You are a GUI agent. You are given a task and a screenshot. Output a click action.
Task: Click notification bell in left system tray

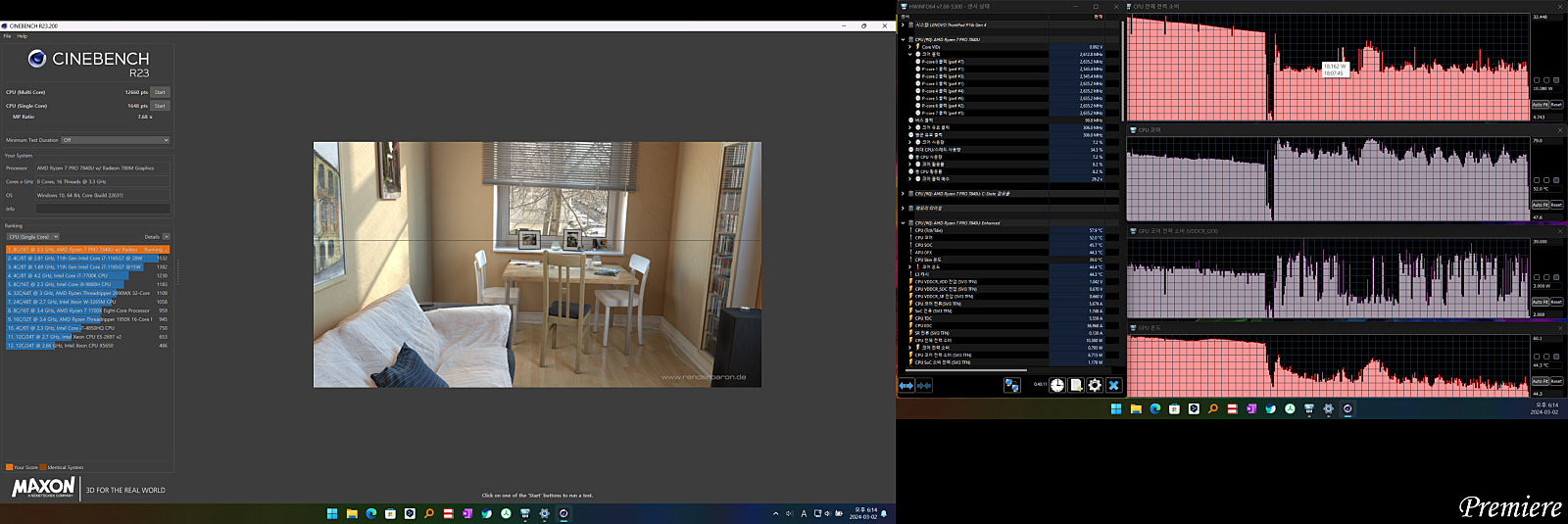click(x=884, y=513)
